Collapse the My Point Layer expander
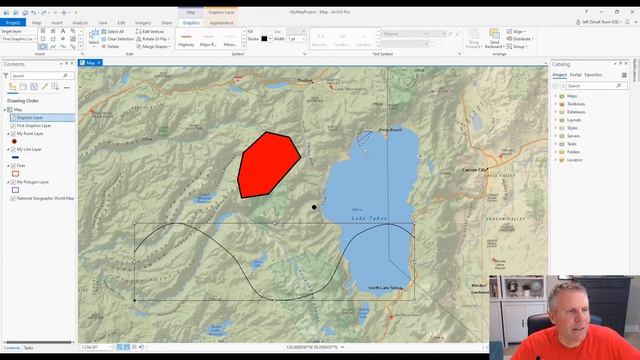 coord(8,133)
